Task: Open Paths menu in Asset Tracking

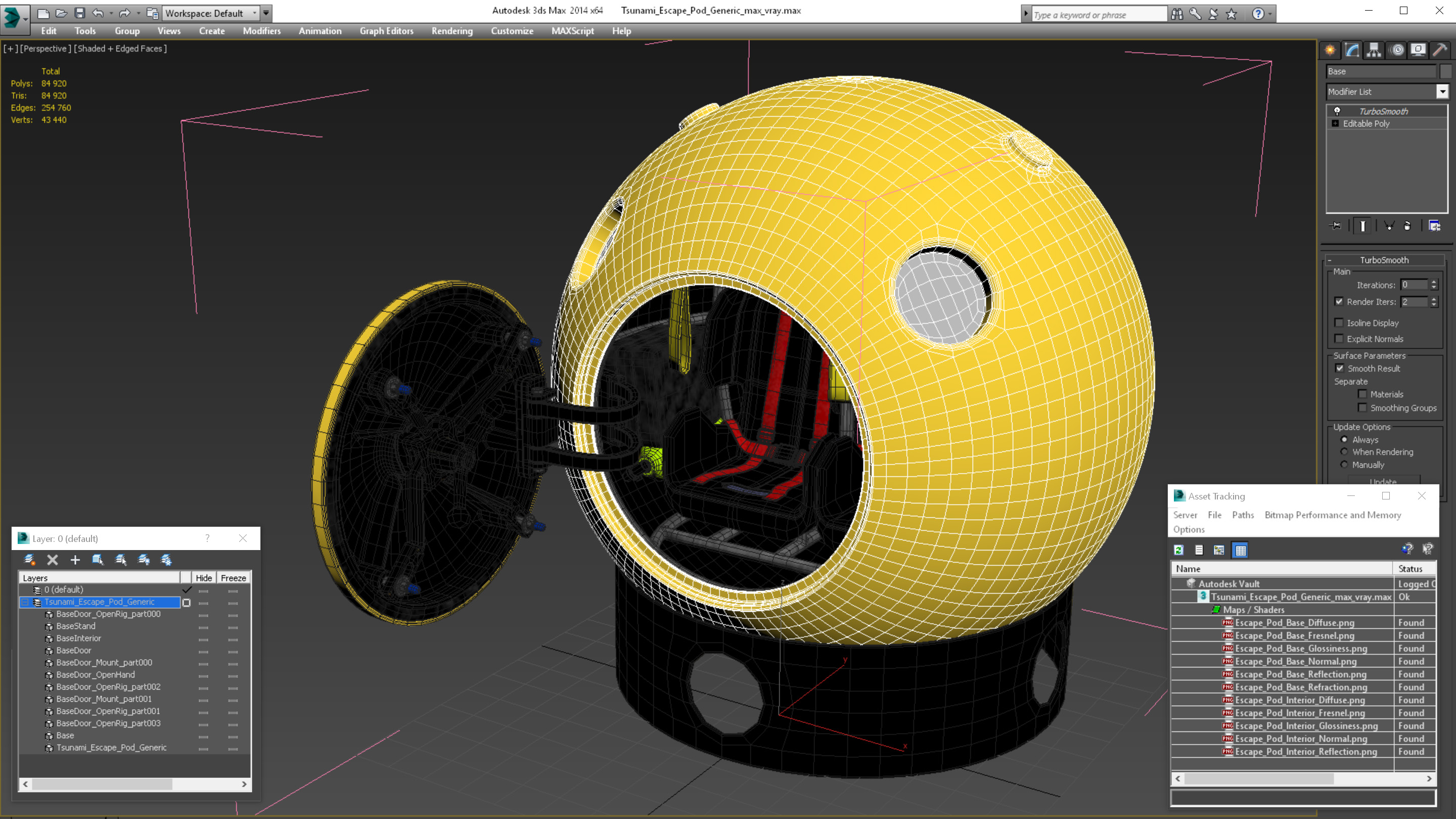Action: 1243,515
